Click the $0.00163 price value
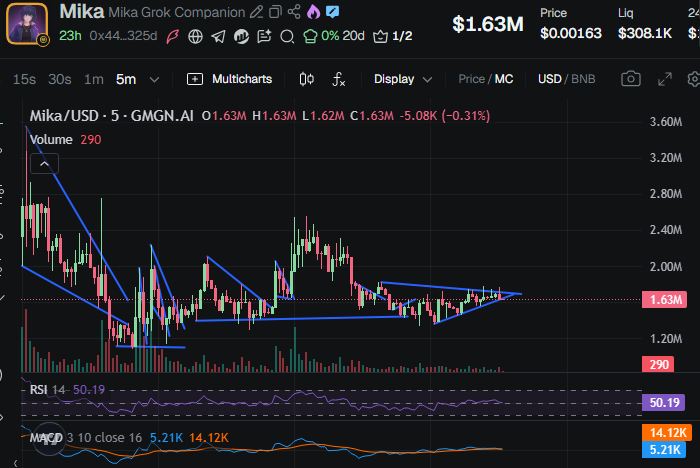 coord(571,33)
